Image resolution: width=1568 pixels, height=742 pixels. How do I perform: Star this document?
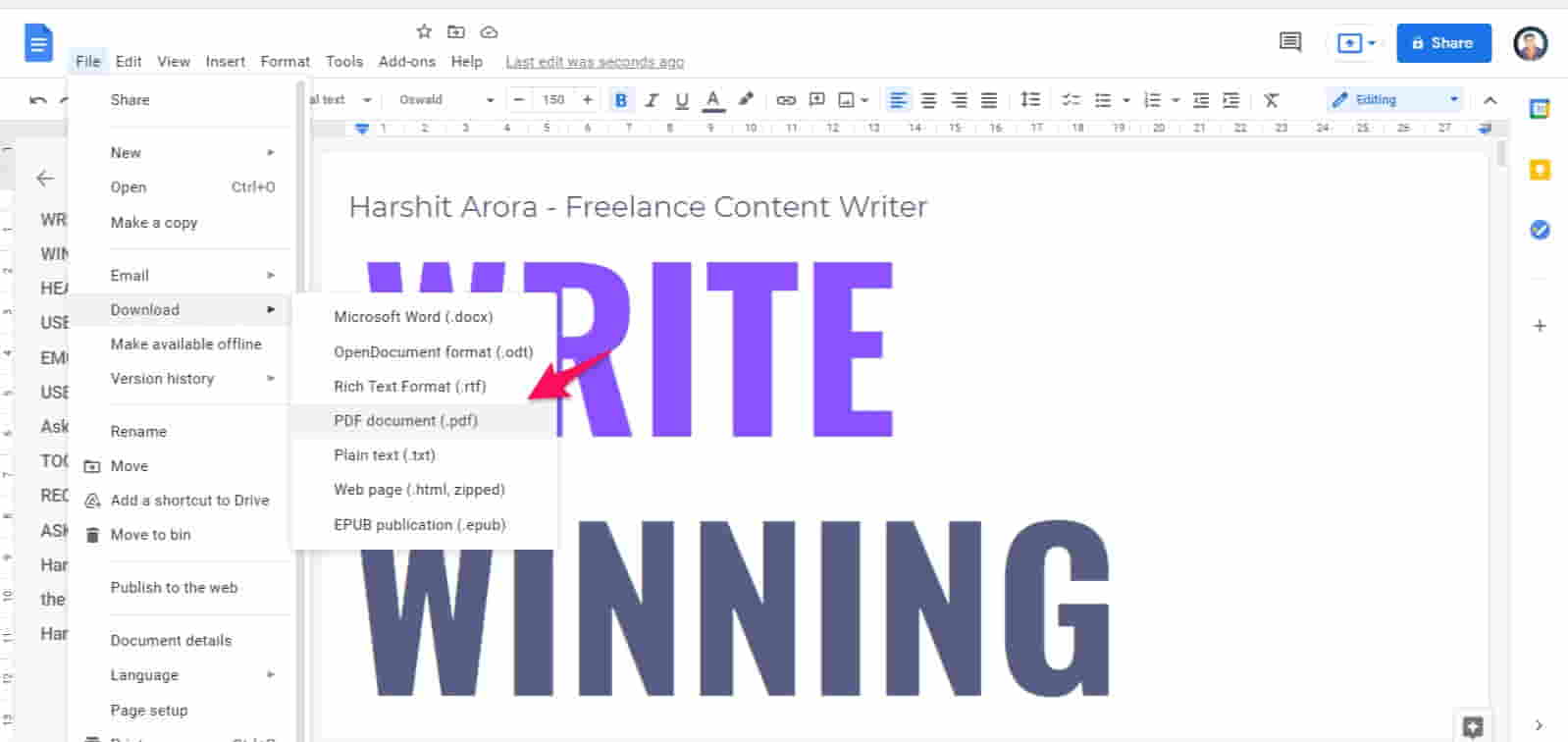click(424, 31)
